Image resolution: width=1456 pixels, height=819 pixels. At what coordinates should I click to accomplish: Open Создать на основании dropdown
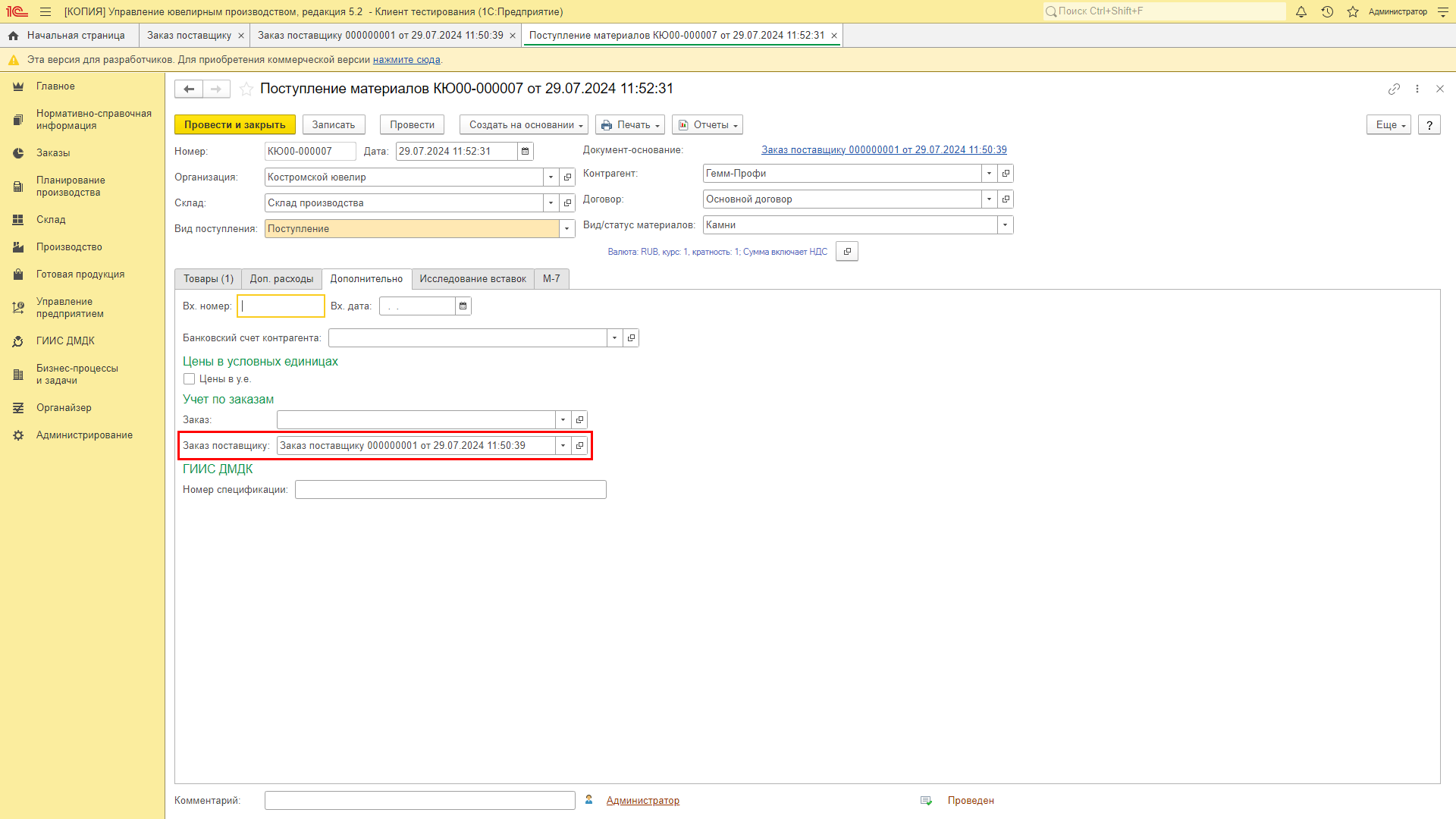point(525,124)
